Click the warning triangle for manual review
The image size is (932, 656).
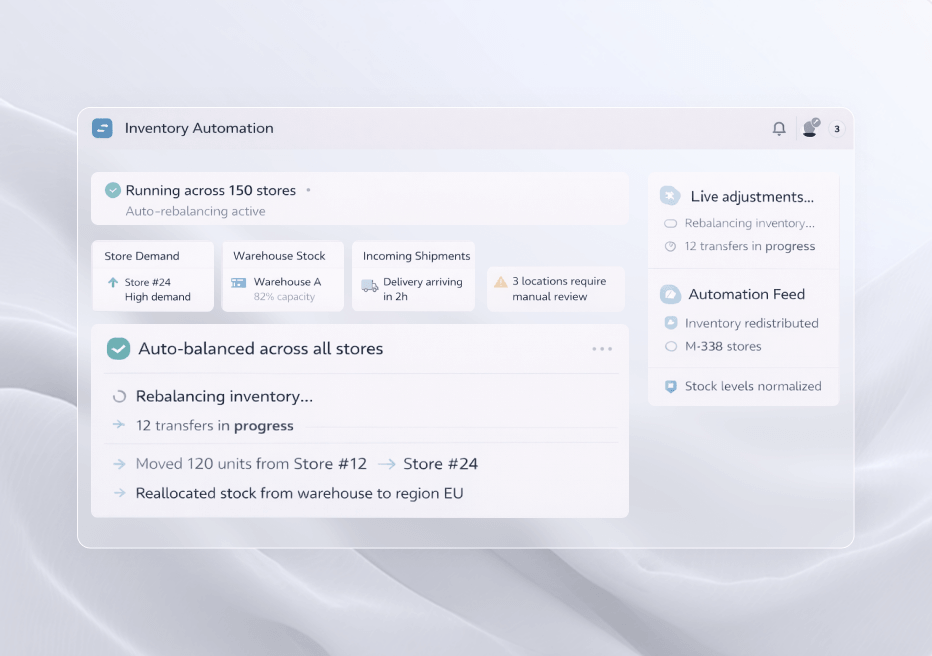[x=500, y=282]
